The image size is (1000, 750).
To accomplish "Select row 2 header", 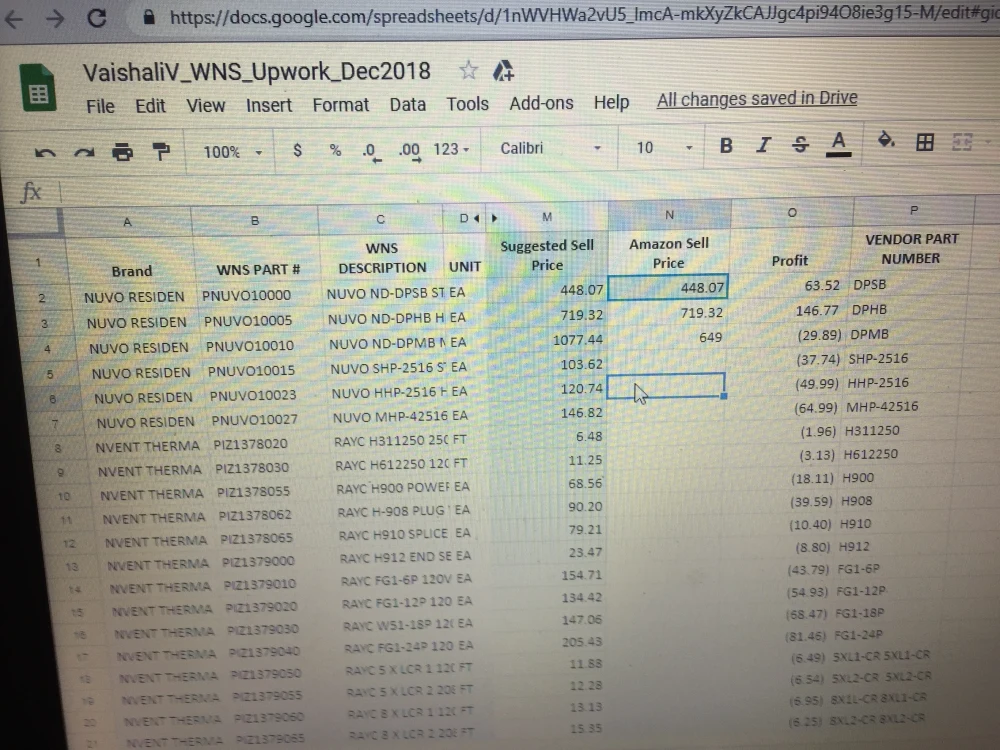I will pos(41,298).
